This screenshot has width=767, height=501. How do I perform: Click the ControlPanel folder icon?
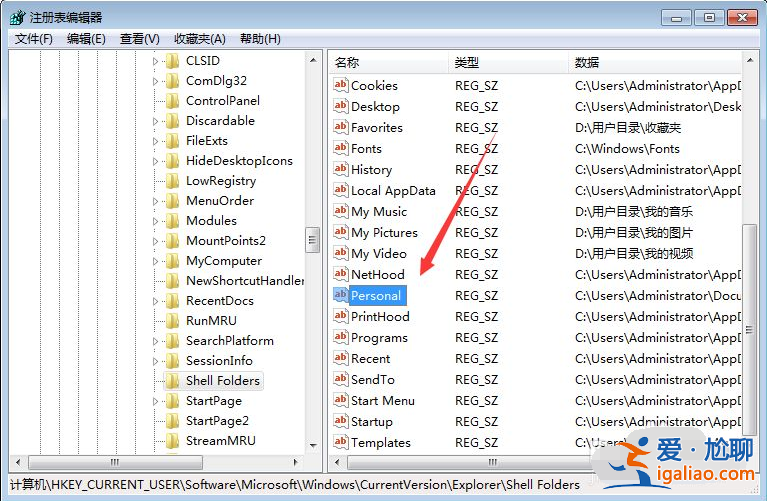click(x=172, y=101)
